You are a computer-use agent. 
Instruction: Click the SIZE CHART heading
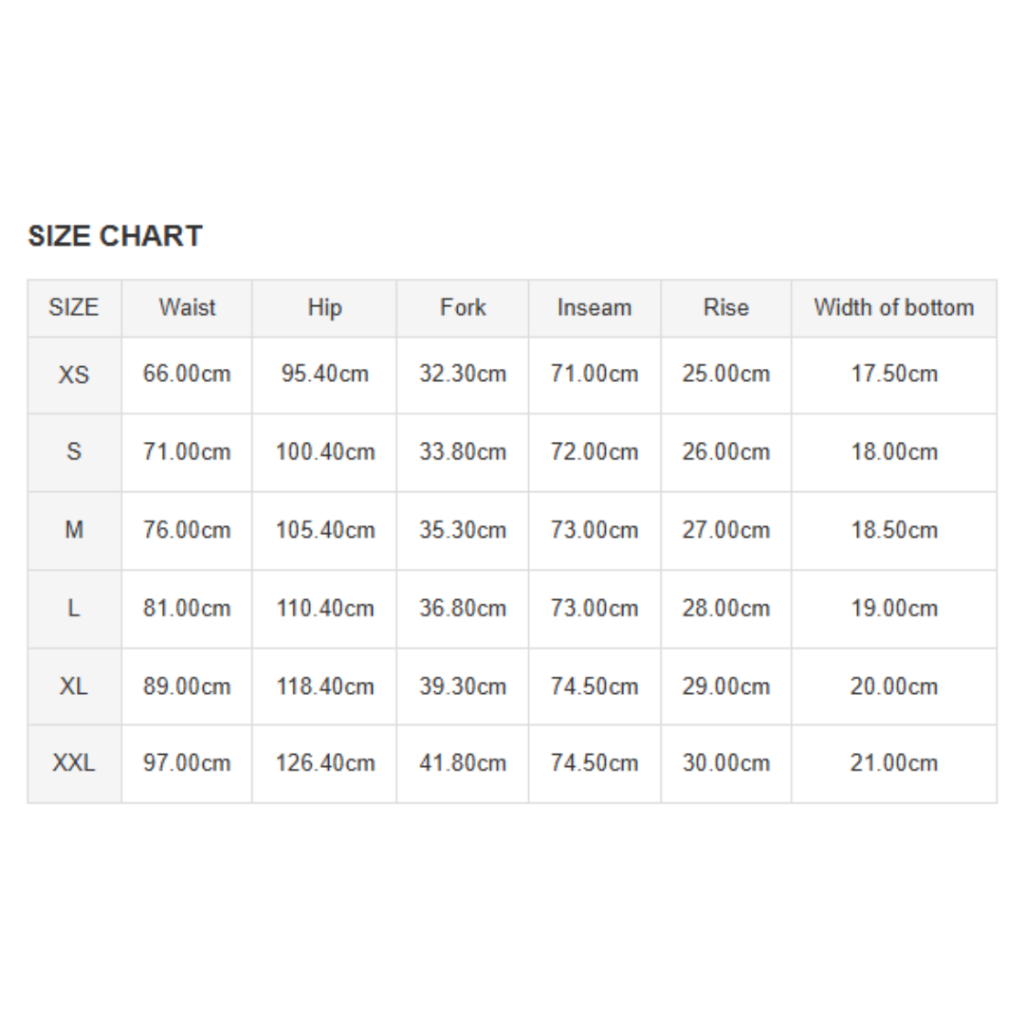point(115,236)
